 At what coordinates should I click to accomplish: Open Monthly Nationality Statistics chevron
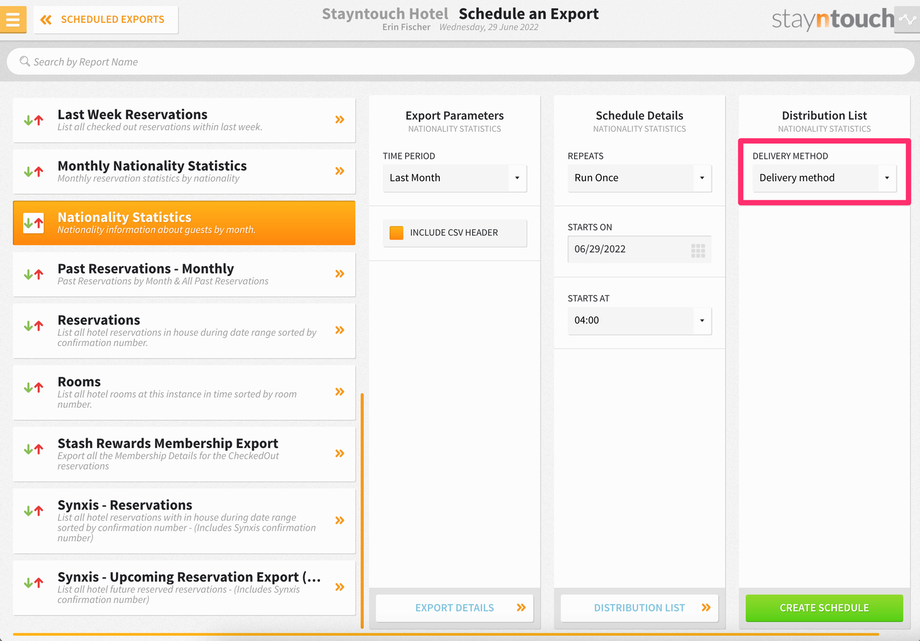pos(340,171)
